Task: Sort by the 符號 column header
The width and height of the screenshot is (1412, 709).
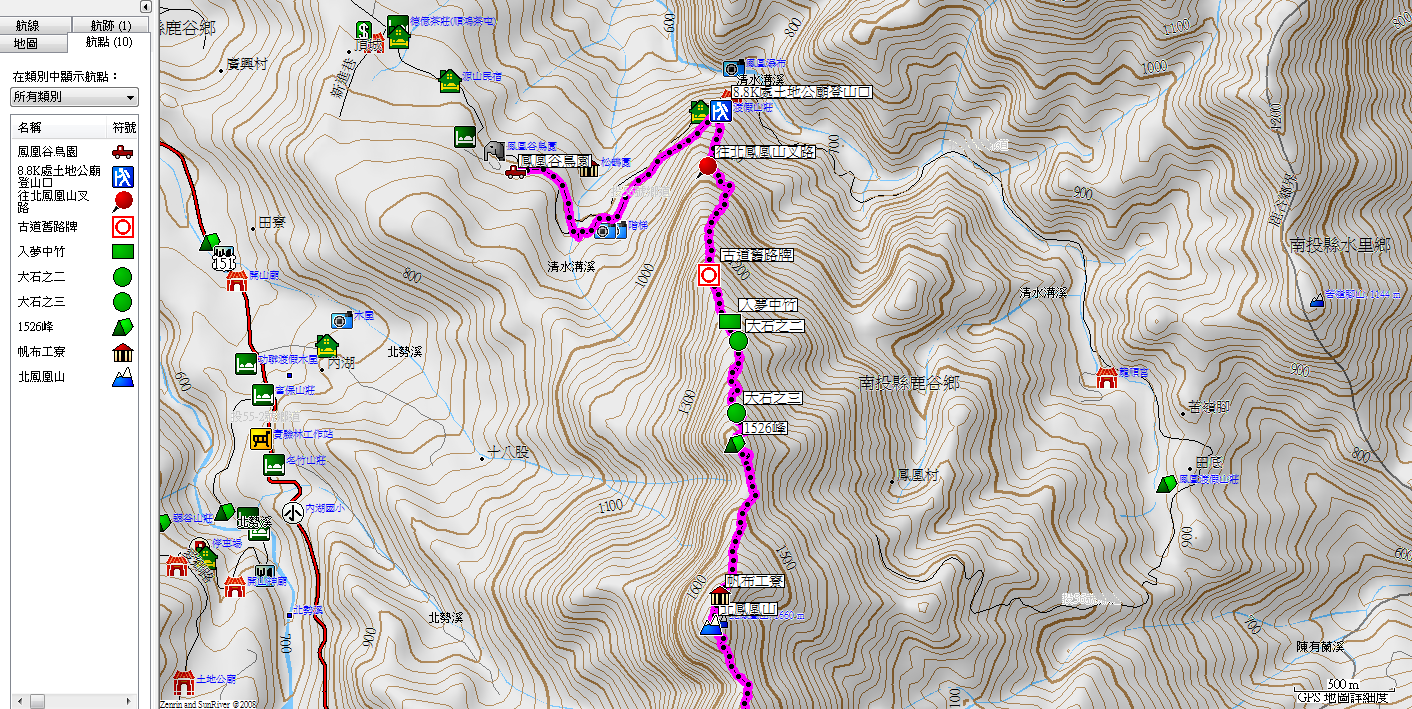Action: coord(124,128)
